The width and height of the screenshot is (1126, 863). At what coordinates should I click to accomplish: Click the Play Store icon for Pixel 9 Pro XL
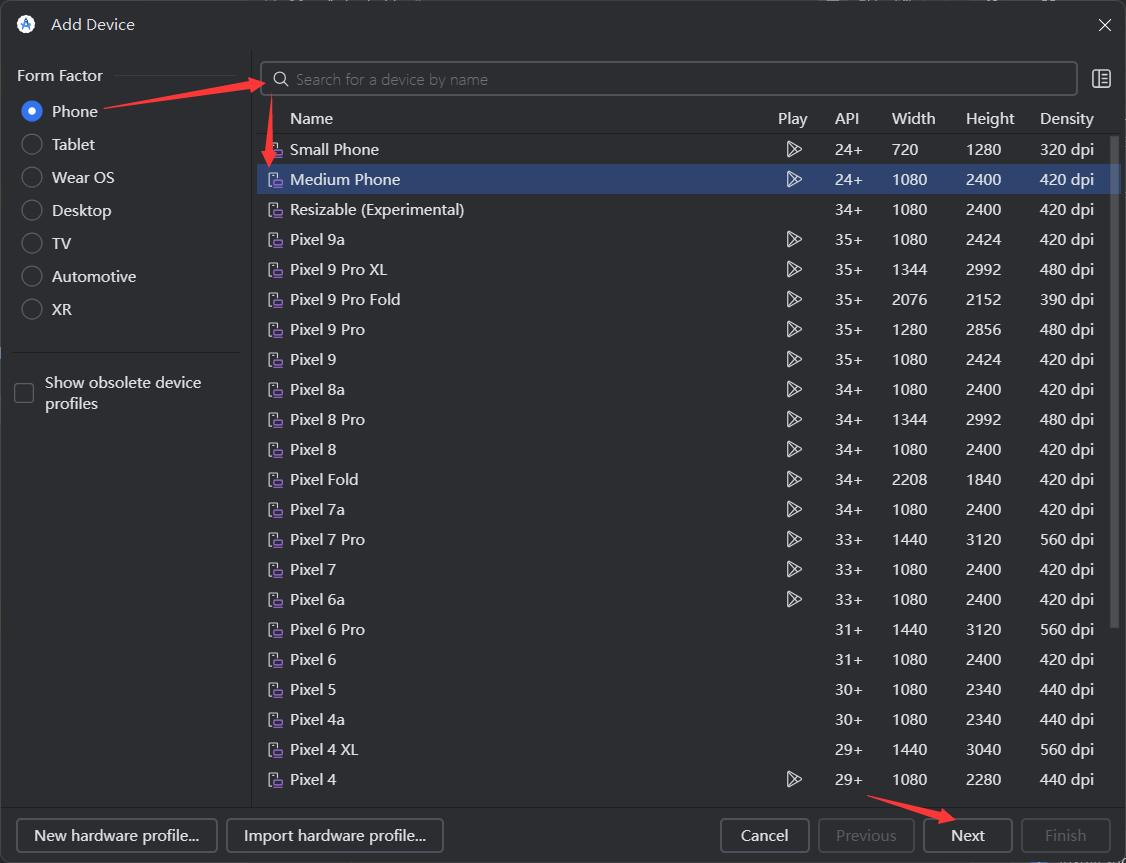coord(794,269)
